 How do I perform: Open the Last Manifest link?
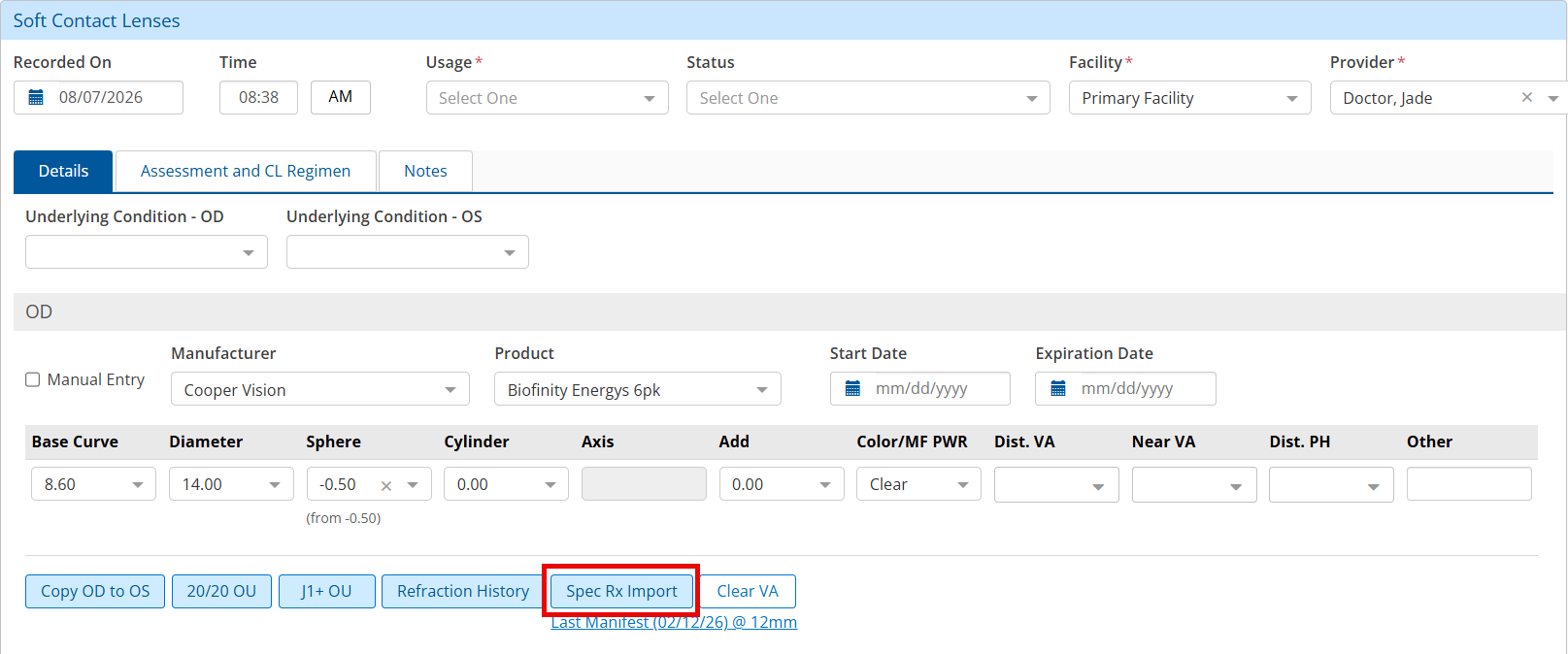coord(674,623)
